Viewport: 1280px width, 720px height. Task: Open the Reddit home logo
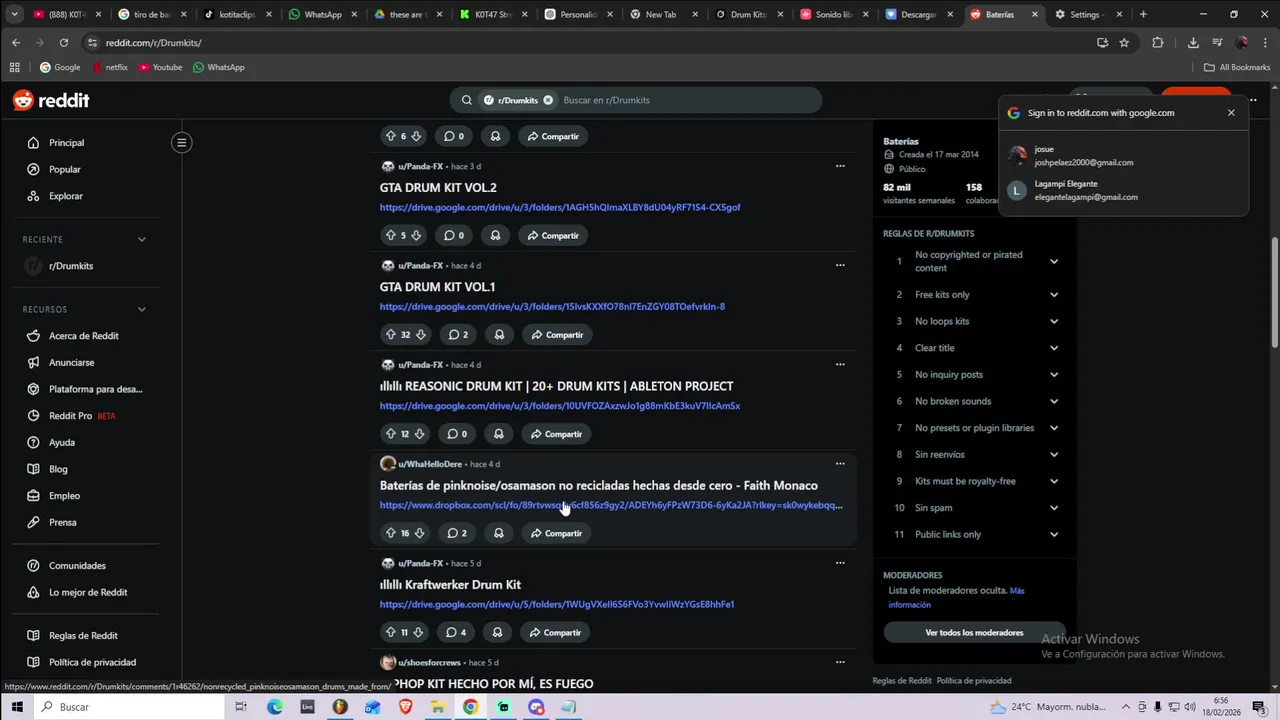(x=51, y=100)
